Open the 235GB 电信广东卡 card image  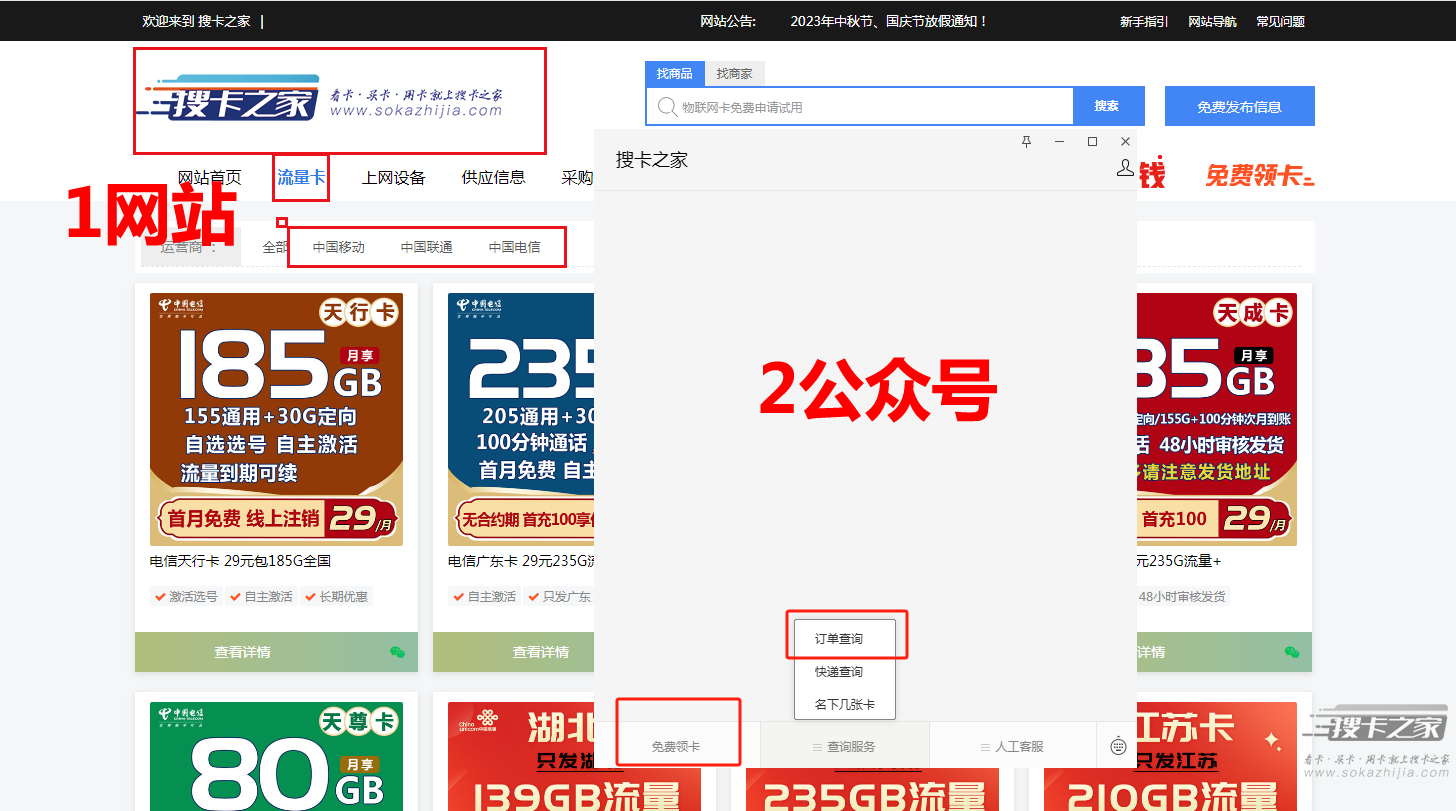point(521,419)
